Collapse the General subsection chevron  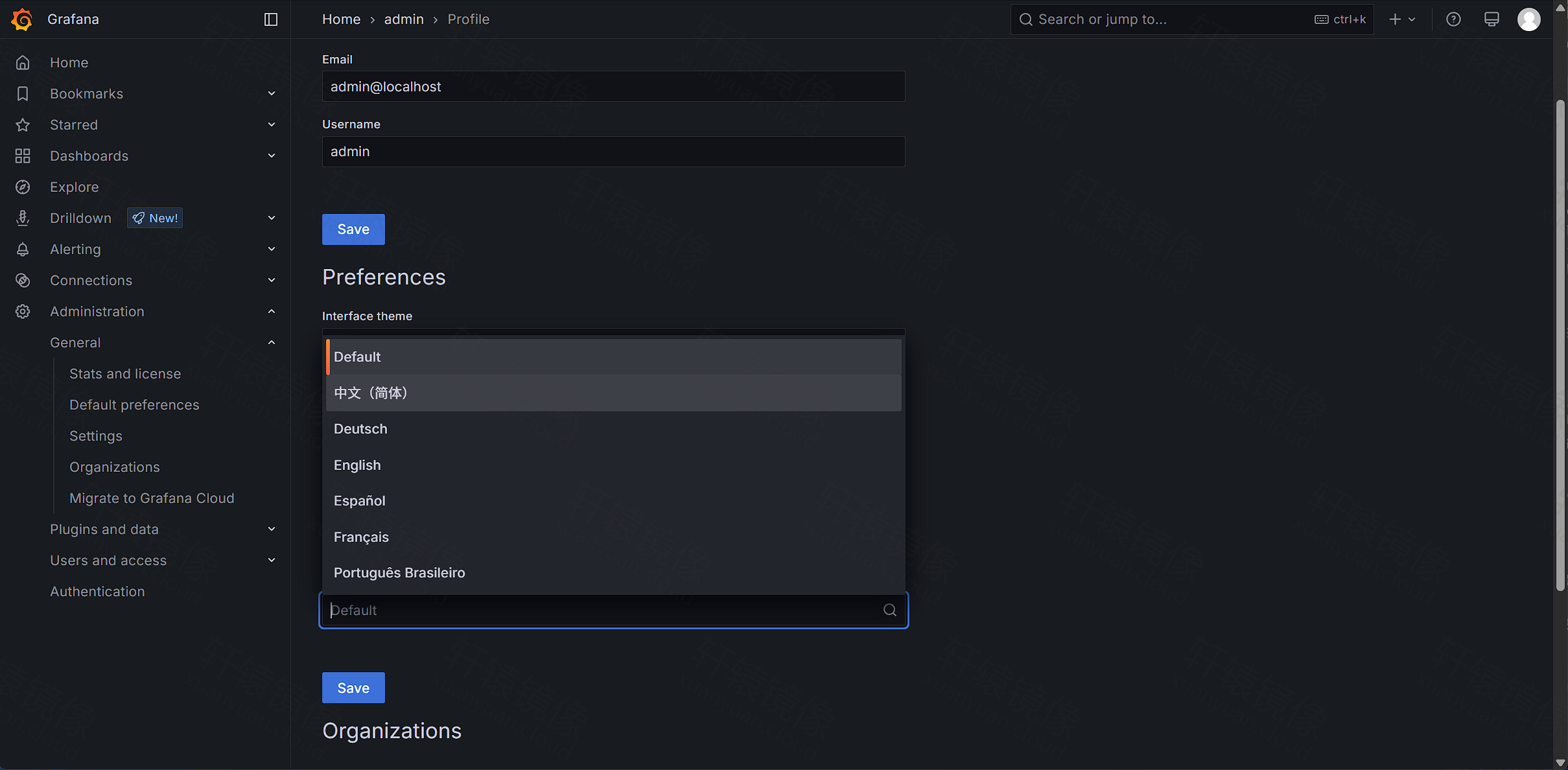pyautogui.click(x=272, y=343)
